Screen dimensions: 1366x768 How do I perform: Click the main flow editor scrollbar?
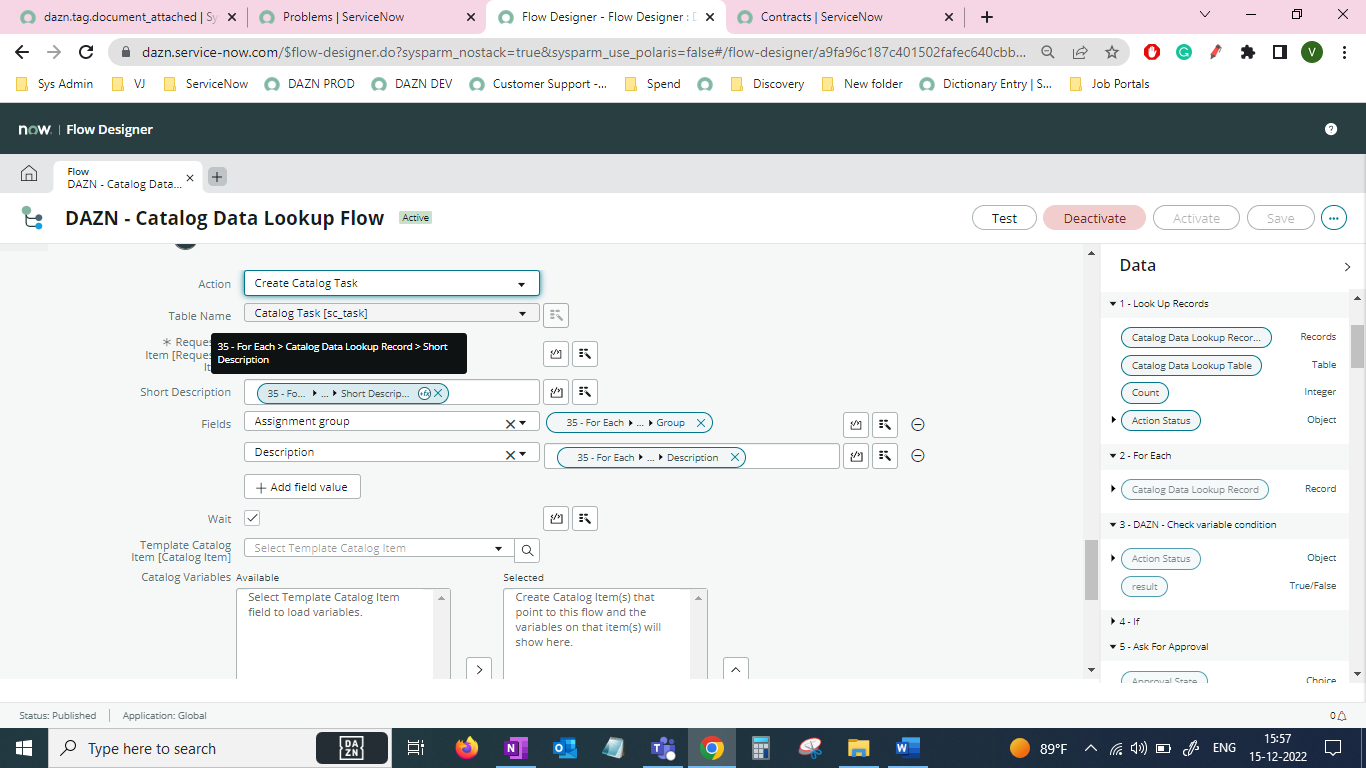pos(1091,569)
